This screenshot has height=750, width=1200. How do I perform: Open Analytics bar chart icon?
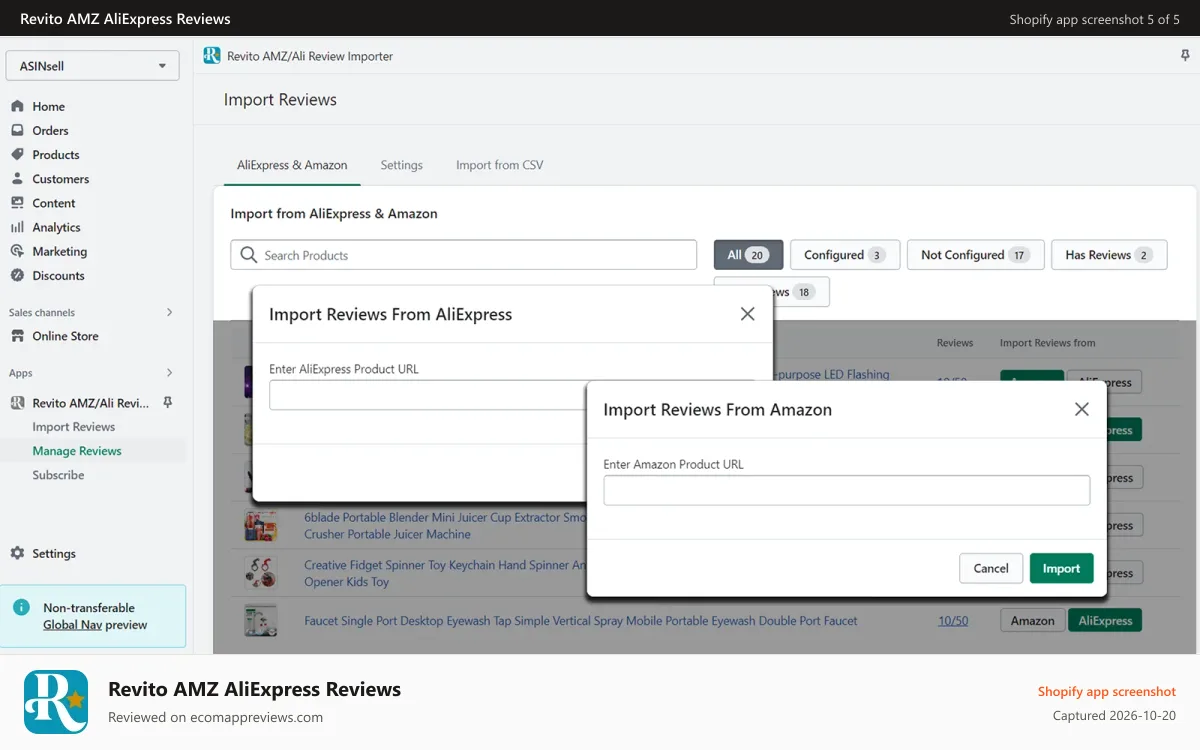(17, 227)
